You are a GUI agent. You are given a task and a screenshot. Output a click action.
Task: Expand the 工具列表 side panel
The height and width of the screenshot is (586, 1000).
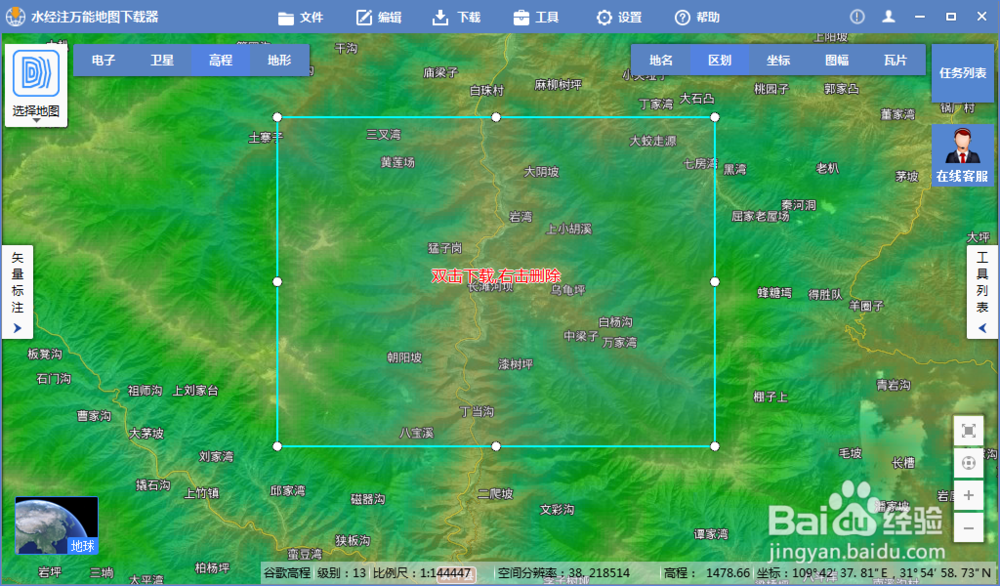click(982, 291)
